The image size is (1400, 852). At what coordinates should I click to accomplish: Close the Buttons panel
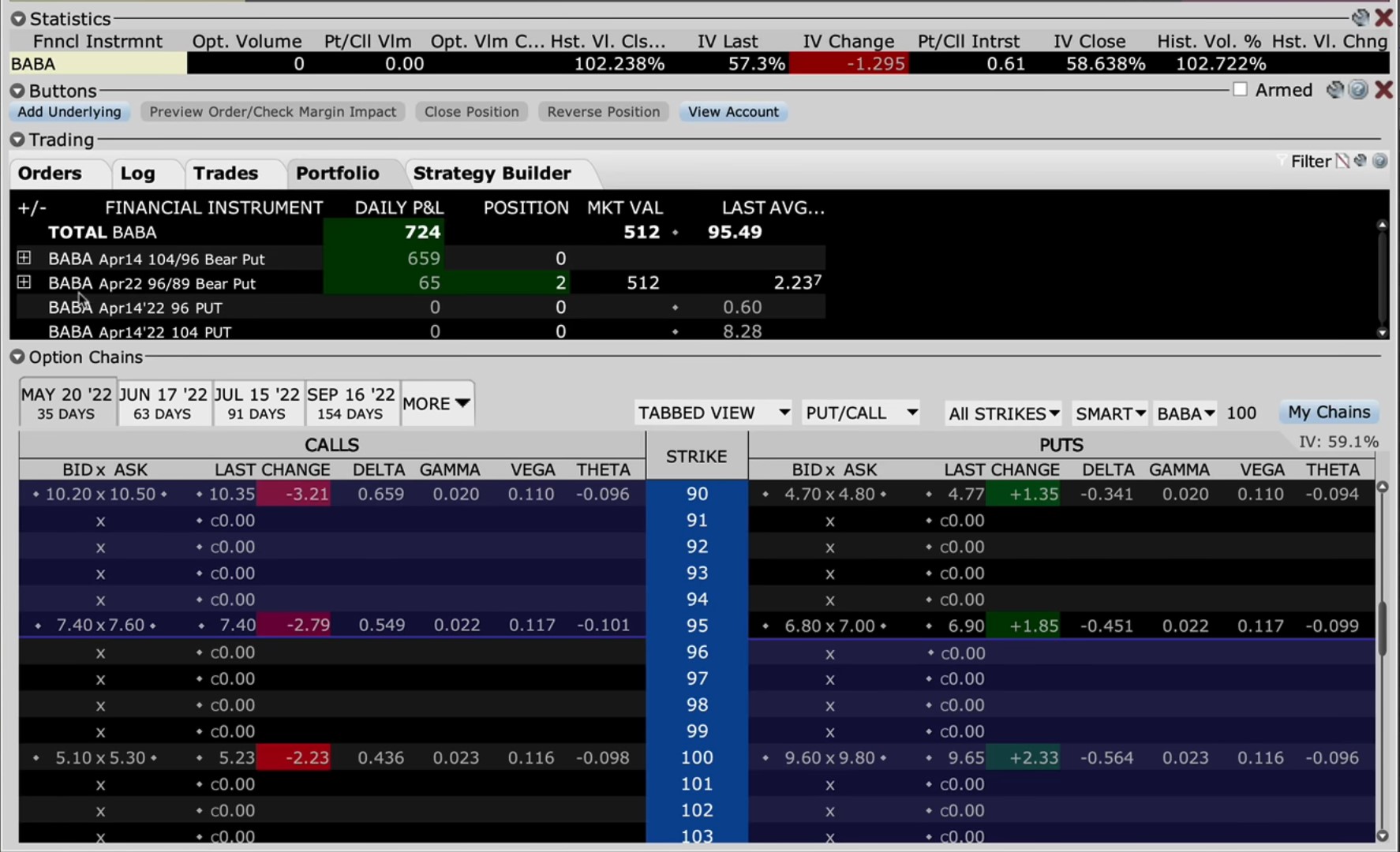coord(1383,90)
